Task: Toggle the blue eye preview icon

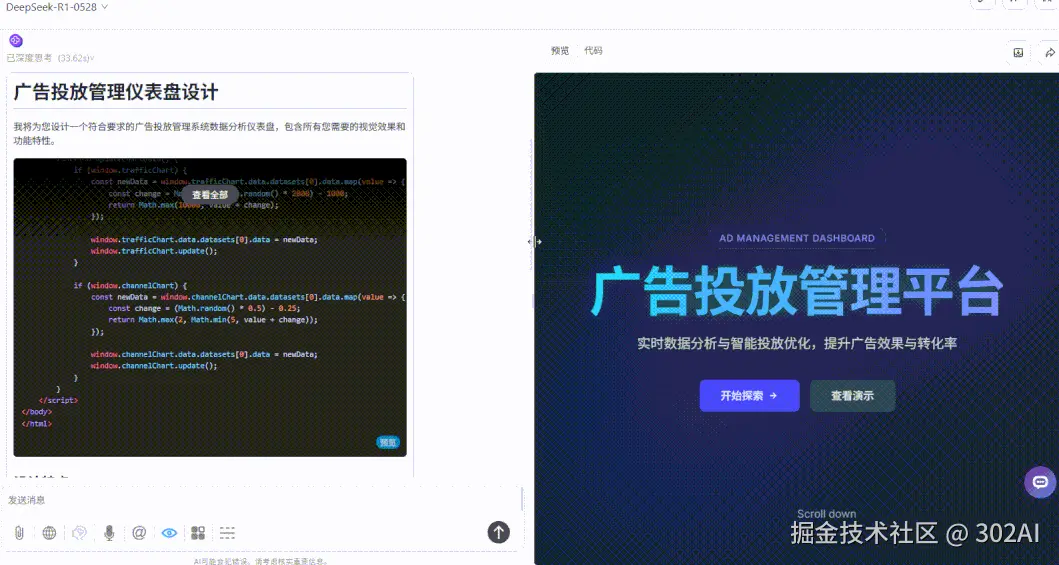Action: [169, 533]
